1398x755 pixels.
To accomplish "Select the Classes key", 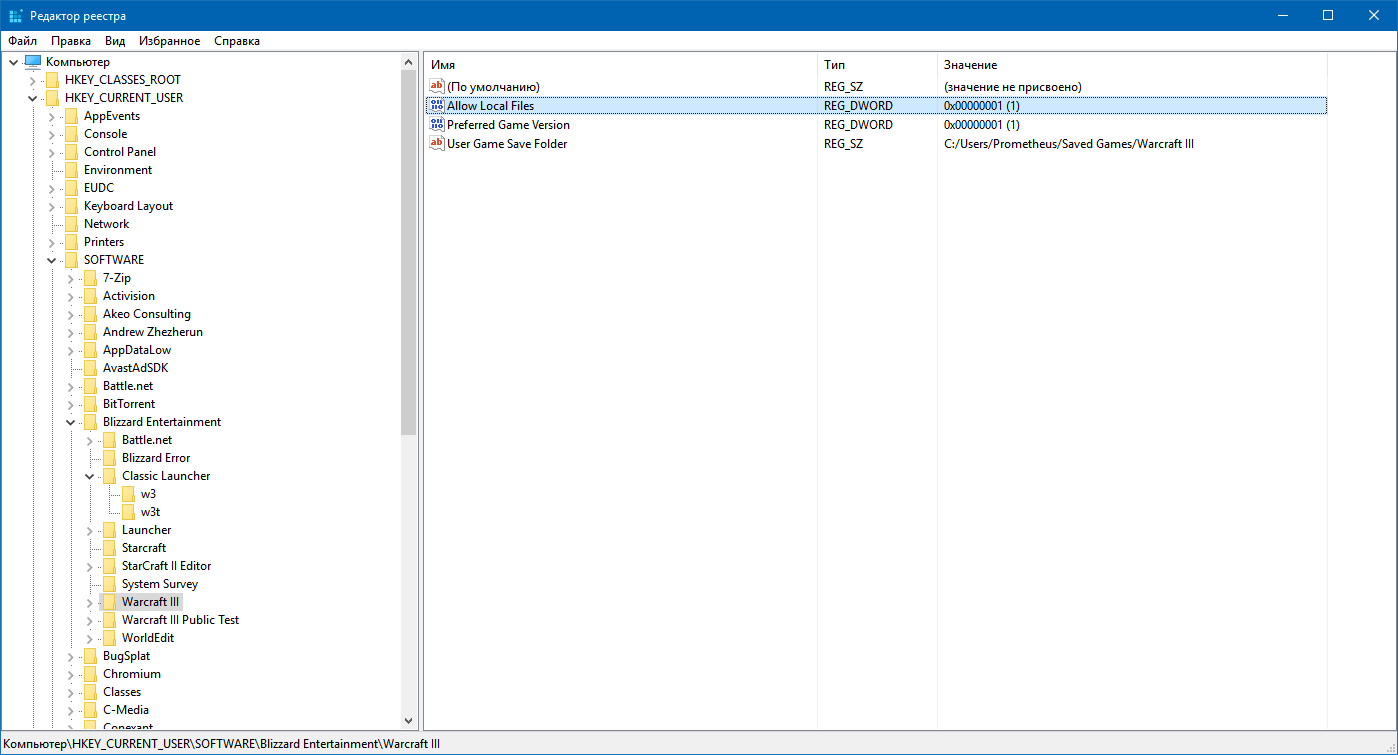I will pyautogui.click(x=122, y=692).
